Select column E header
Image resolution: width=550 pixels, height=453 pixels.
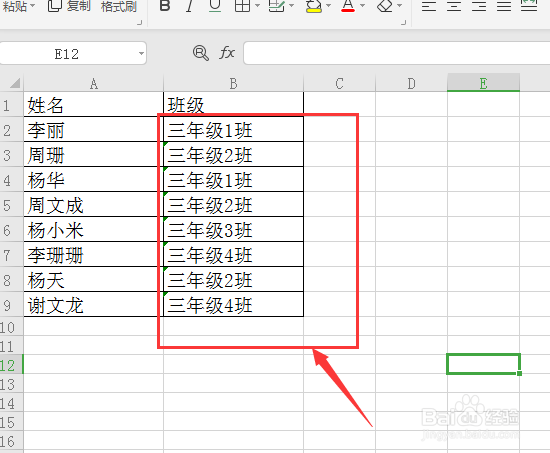pyautogui.click(x=483, y=84)
